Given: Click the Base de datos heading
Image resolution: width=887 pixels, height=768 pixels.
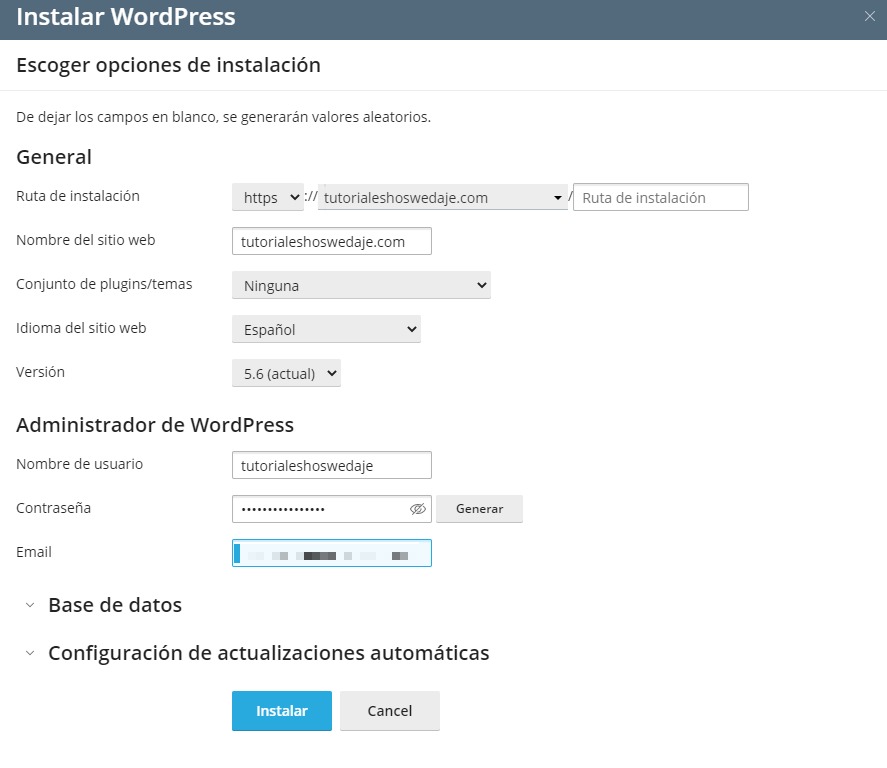Looking at the screenshot, I should (x=115, y=605).
